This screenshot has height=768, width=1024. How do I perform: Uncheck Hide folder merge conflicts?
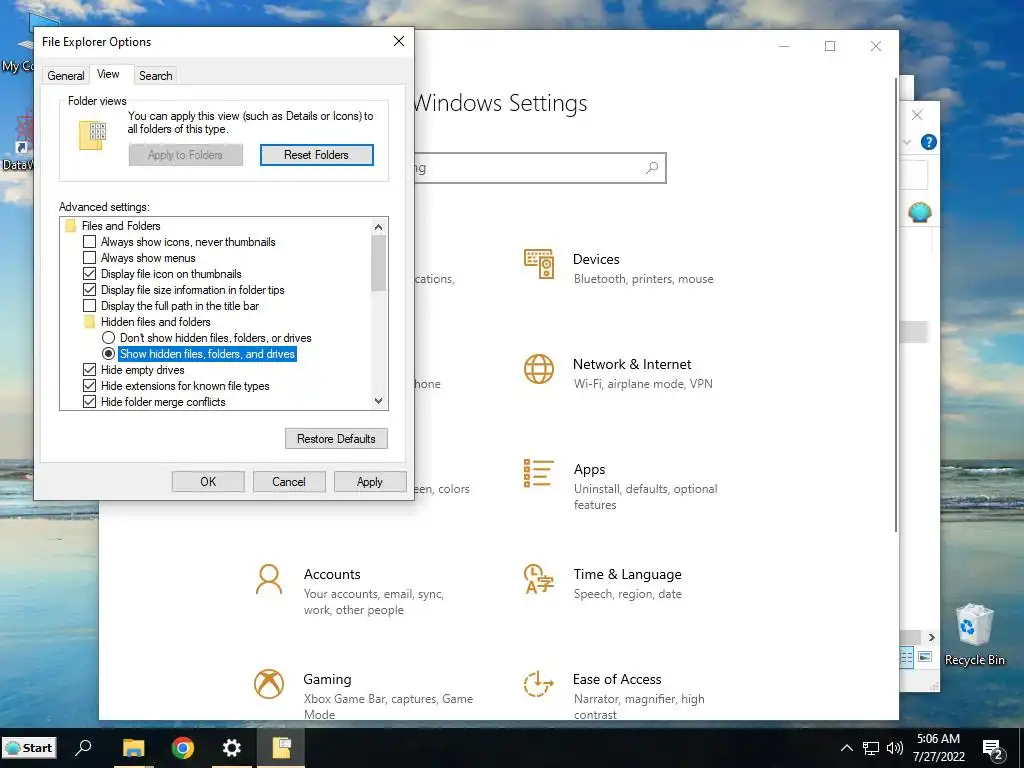(89, 402)
